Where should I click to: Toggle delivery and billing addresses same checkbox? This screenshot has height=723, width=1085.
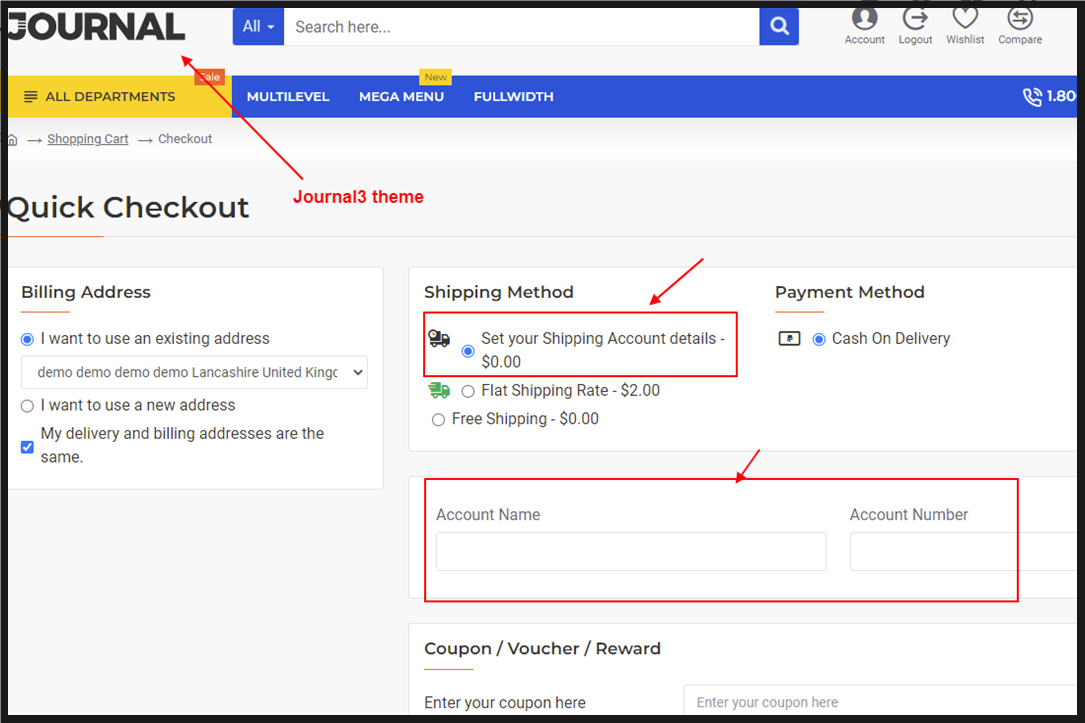point(28,447)
